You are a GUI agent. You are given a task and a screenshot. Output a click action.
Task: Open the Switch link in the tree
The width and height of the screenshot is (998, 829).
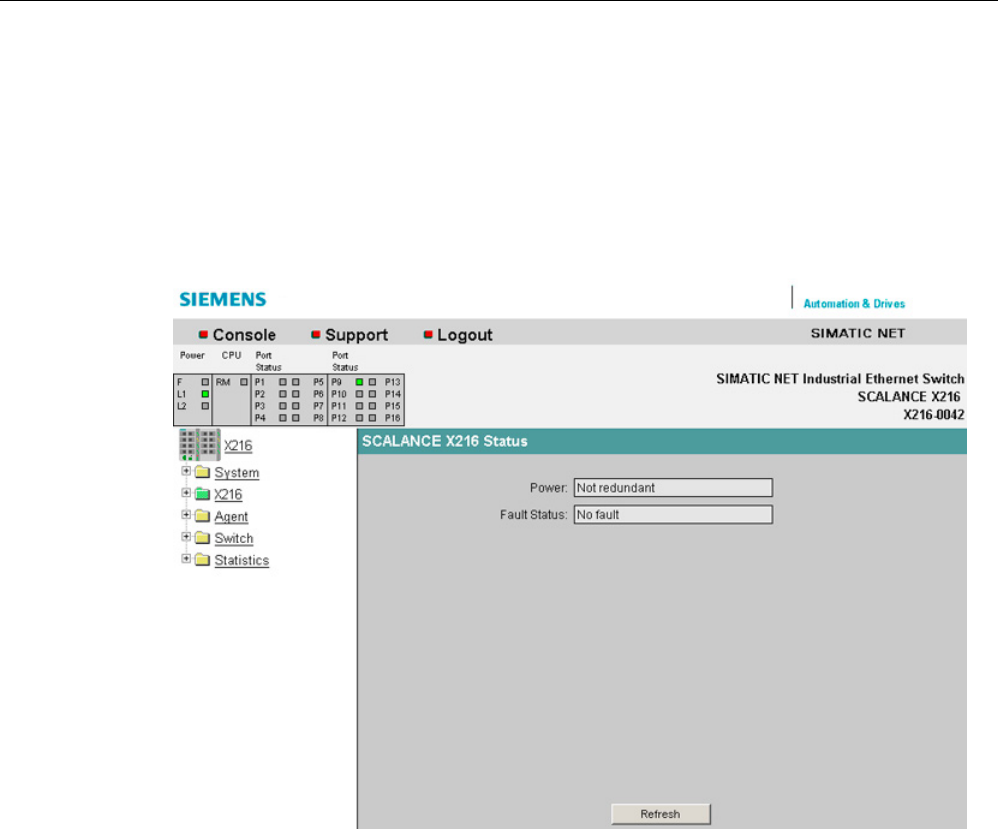234,539
